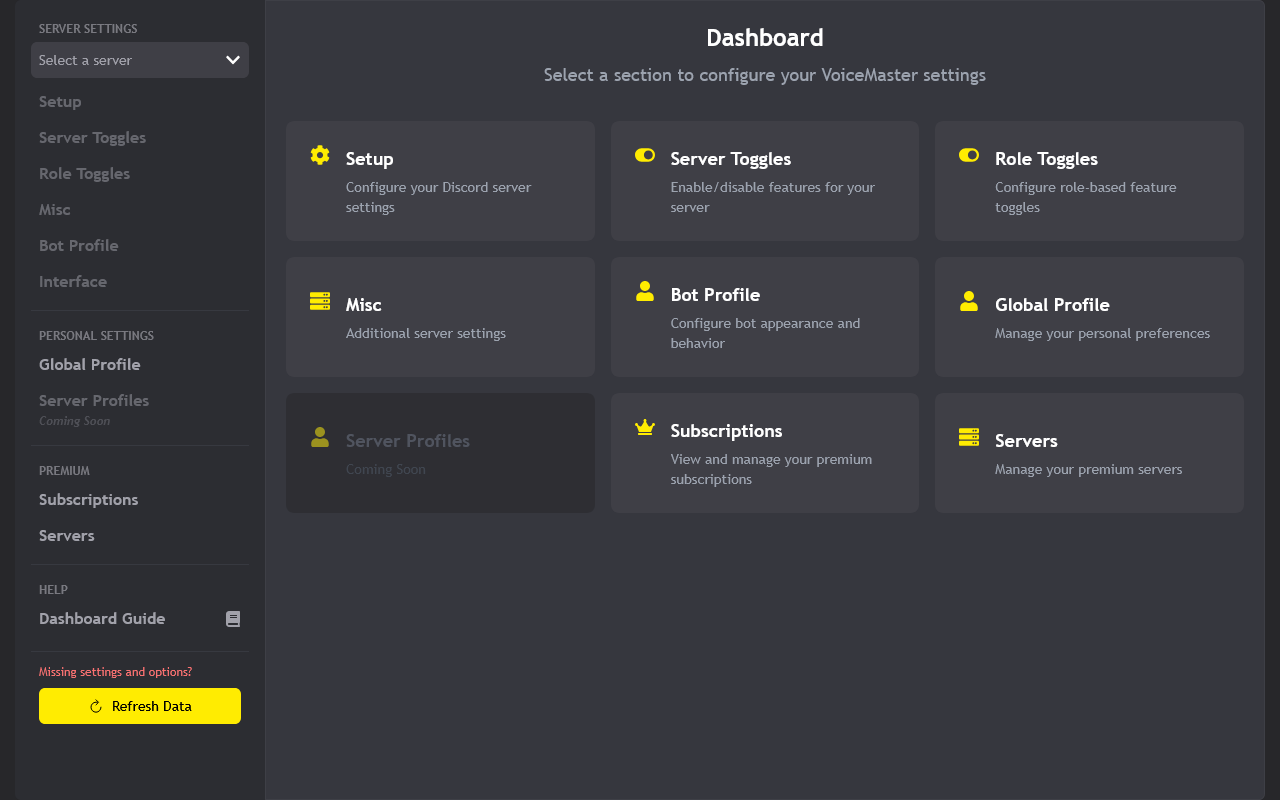
Task: Click the Role Toggles switch icon
Action: [967, 155]
